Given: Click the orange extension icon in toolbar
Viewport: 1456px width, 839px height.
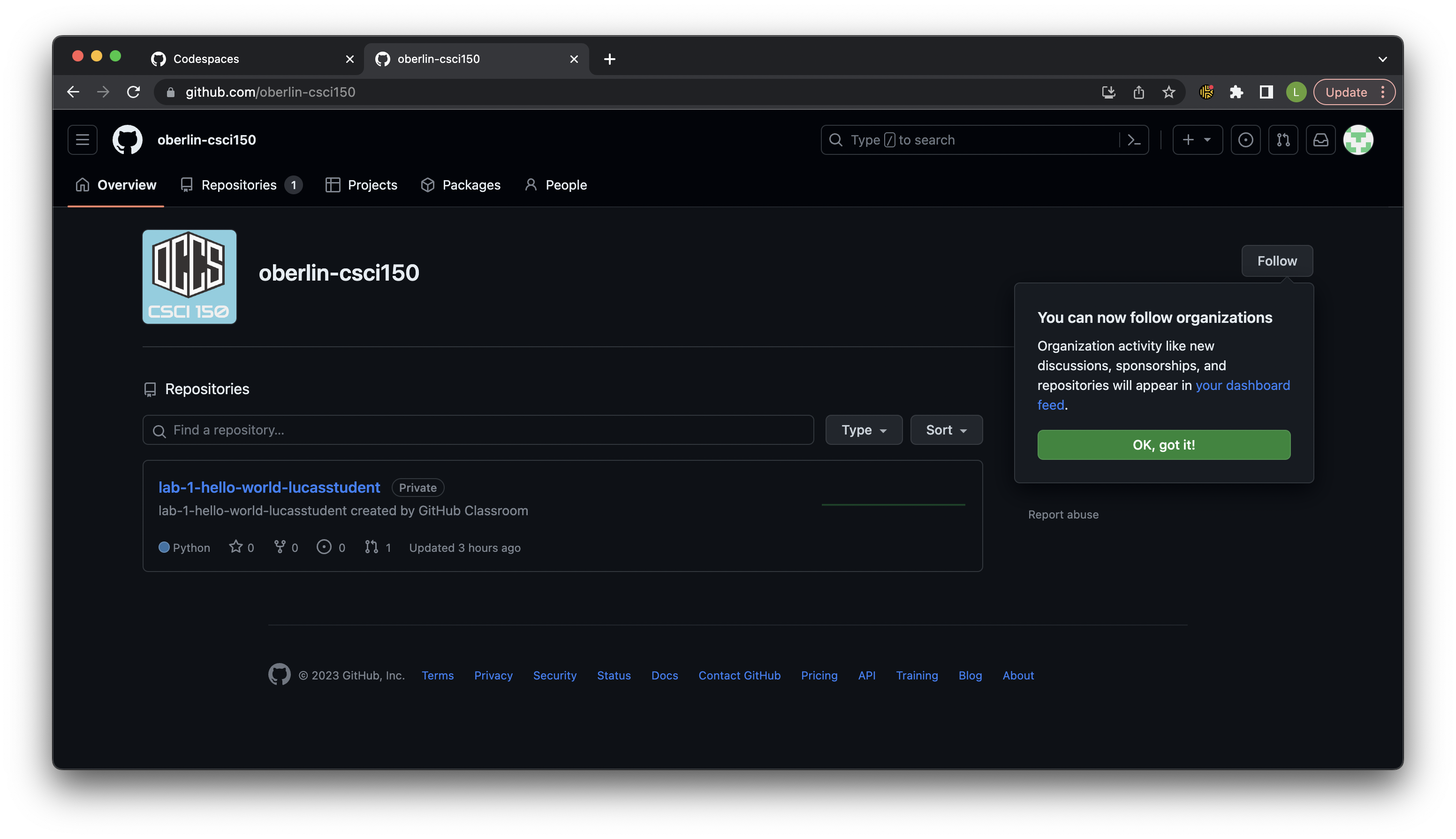Looking at the screenshot, I should (x=1206, y=92).
